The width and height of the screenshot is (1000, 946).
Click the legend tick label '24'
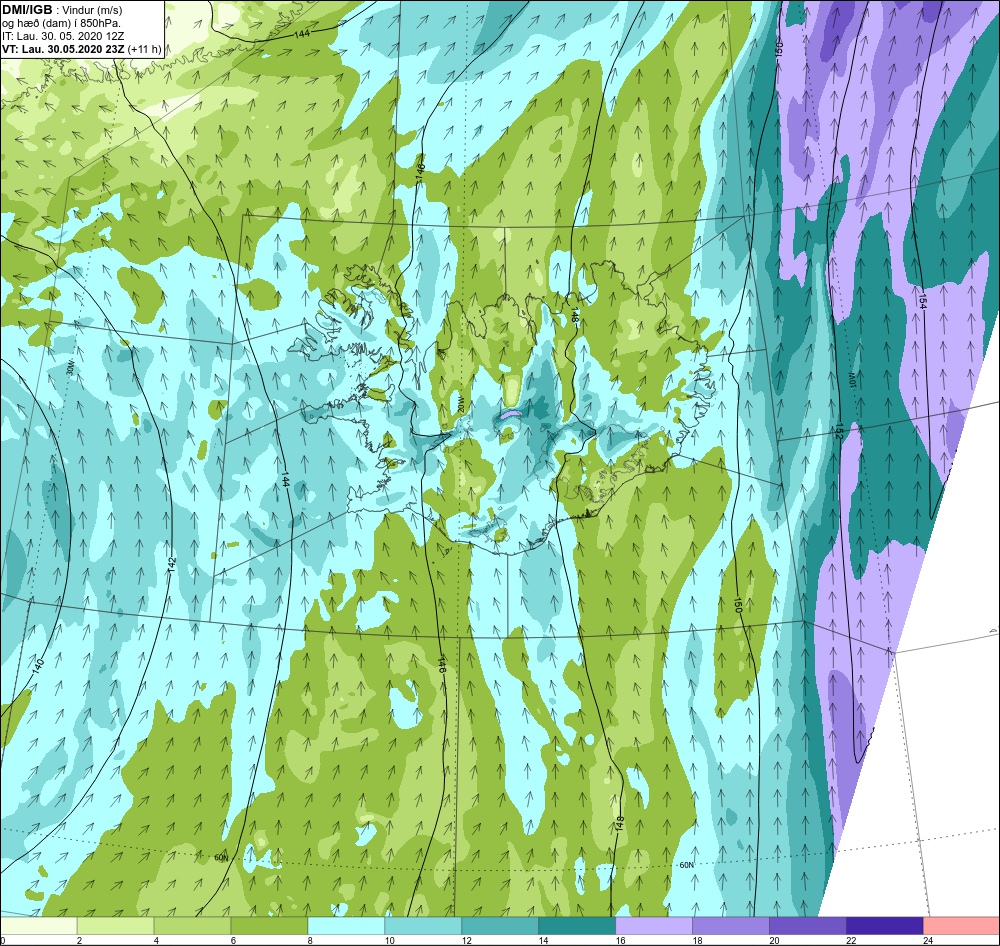929,940
